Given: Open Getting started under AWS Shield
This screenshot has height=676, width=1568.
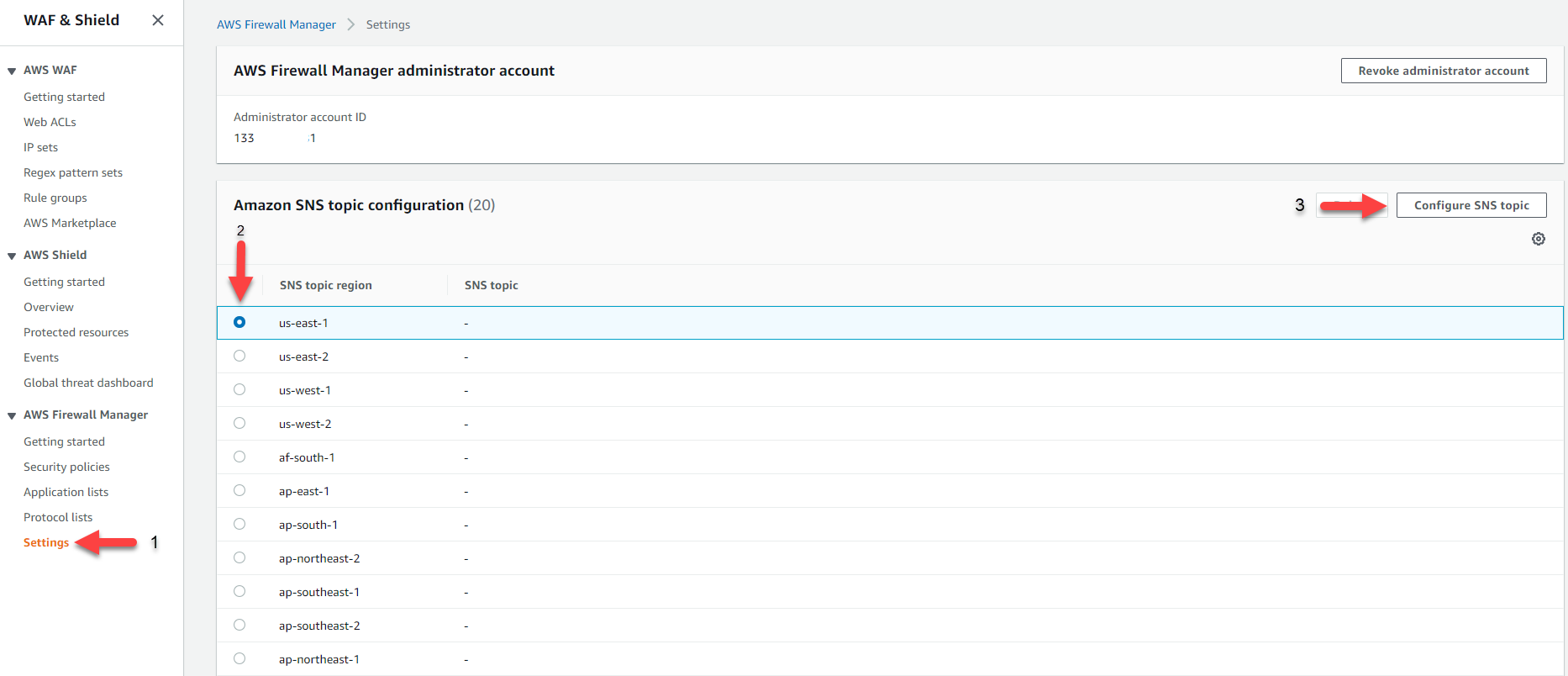Looking at the screenshot, I should (x=64, y=282).
